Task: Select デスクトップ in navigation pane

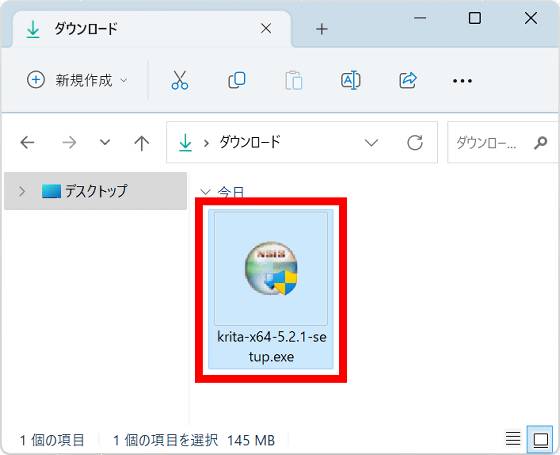Action: pos(95,191)
